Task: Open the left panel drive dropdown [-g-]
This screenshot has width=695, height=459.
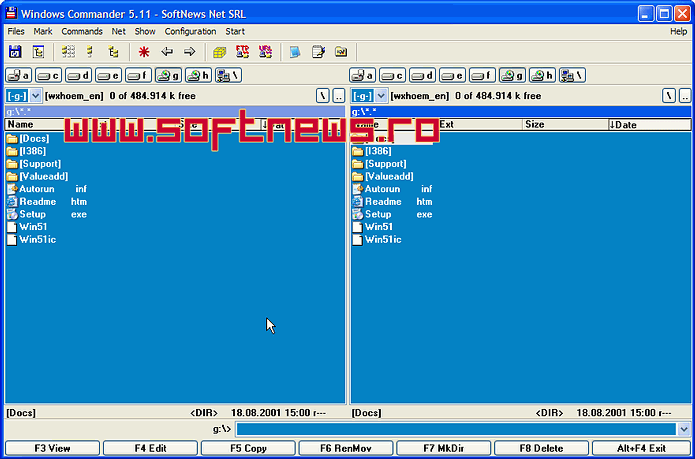Action: click(x=23, y=96)
